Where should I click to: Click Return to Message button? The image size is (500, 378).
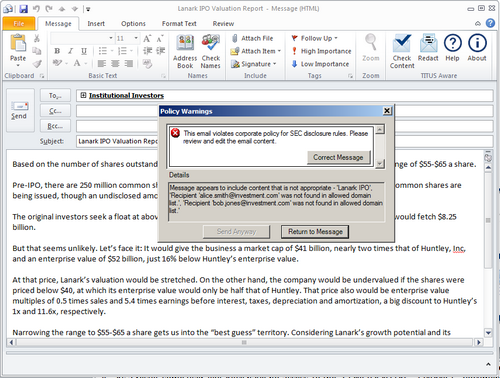(315, 232)
